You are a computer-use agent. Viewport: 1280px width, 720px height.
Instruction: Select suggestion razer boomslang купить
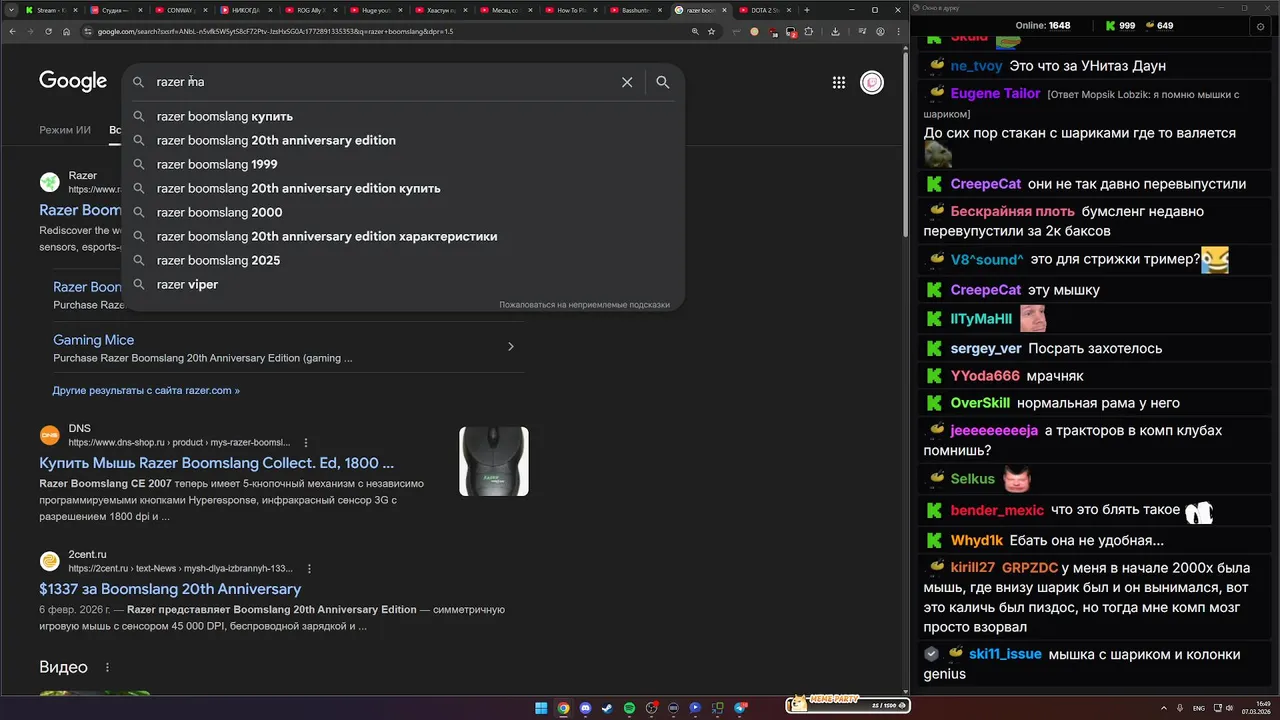coord(403,116)
